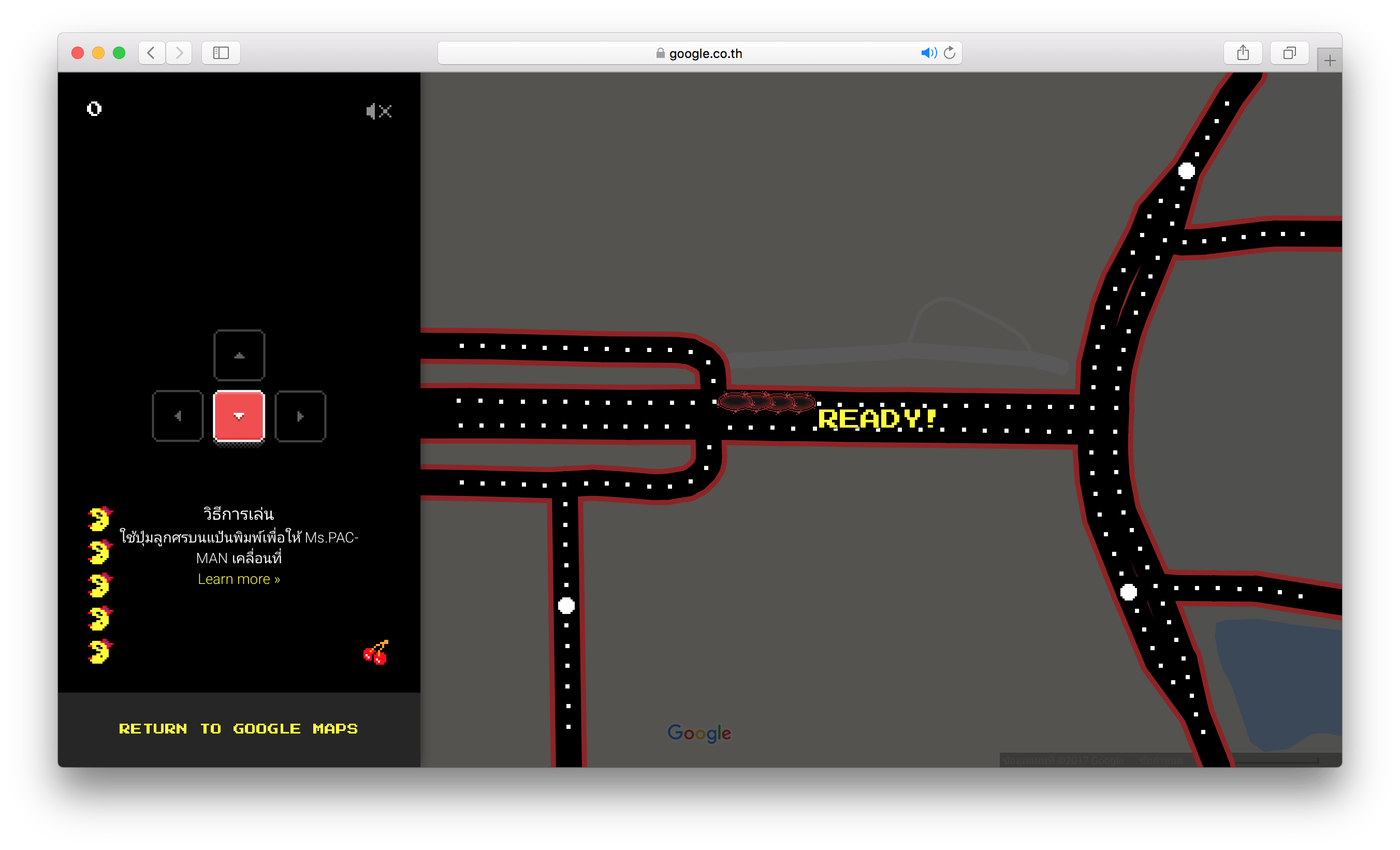Go forward with Safari forward arrow
Screen dimensions: 1400x850
179,53
